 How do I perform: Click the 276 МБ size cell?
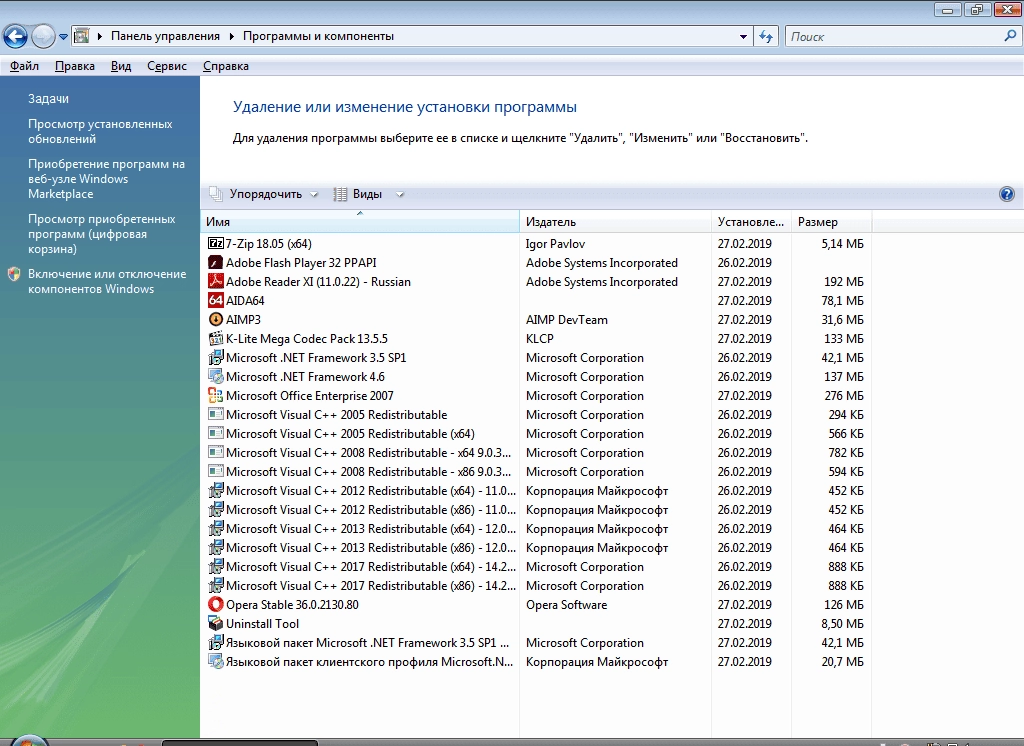pos(844,396)
